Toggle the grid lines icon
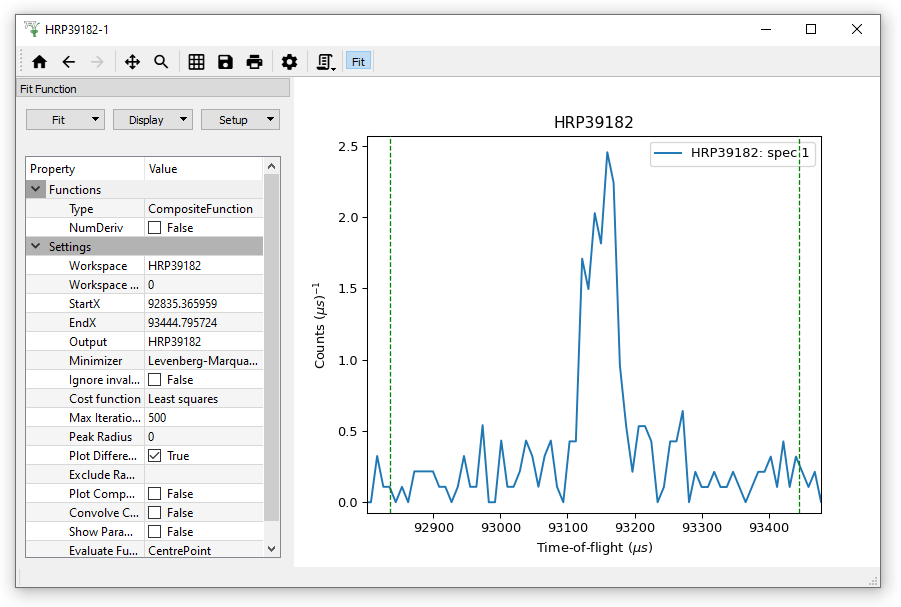 pos(197,62)
